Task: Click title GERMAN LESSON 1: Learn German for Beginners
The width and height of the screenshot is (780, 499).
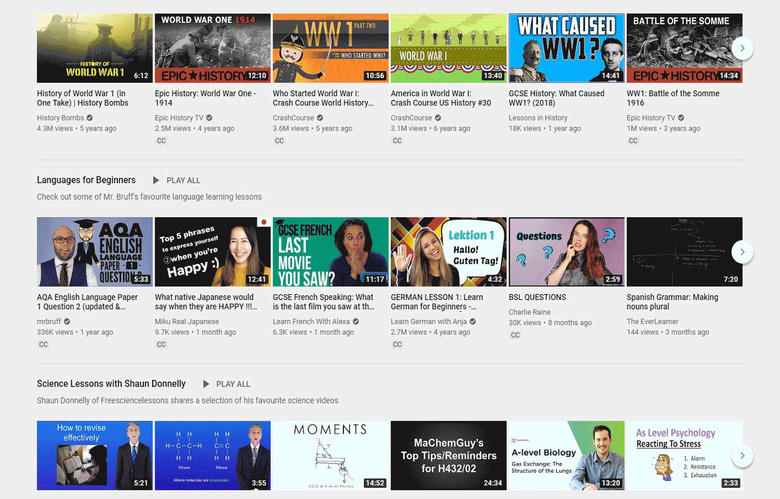Action: click(437, 301)
